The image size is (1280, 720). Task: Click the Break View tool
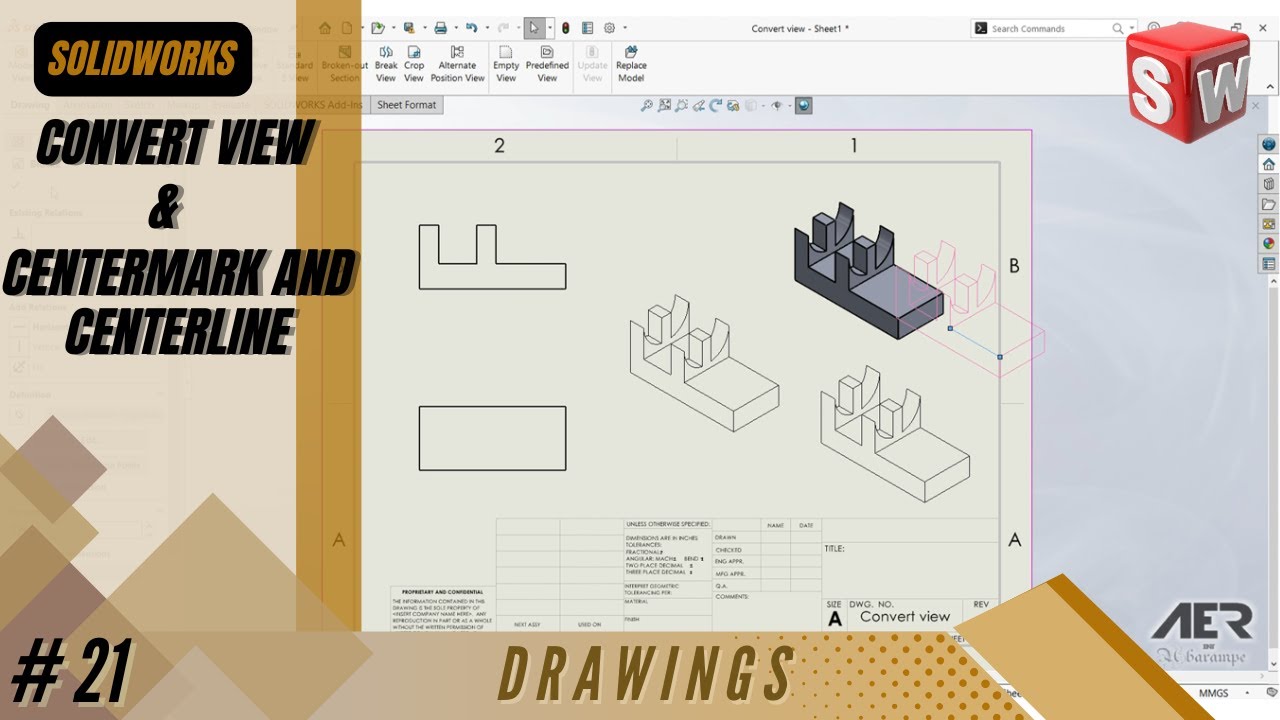(x=386, y=64)
